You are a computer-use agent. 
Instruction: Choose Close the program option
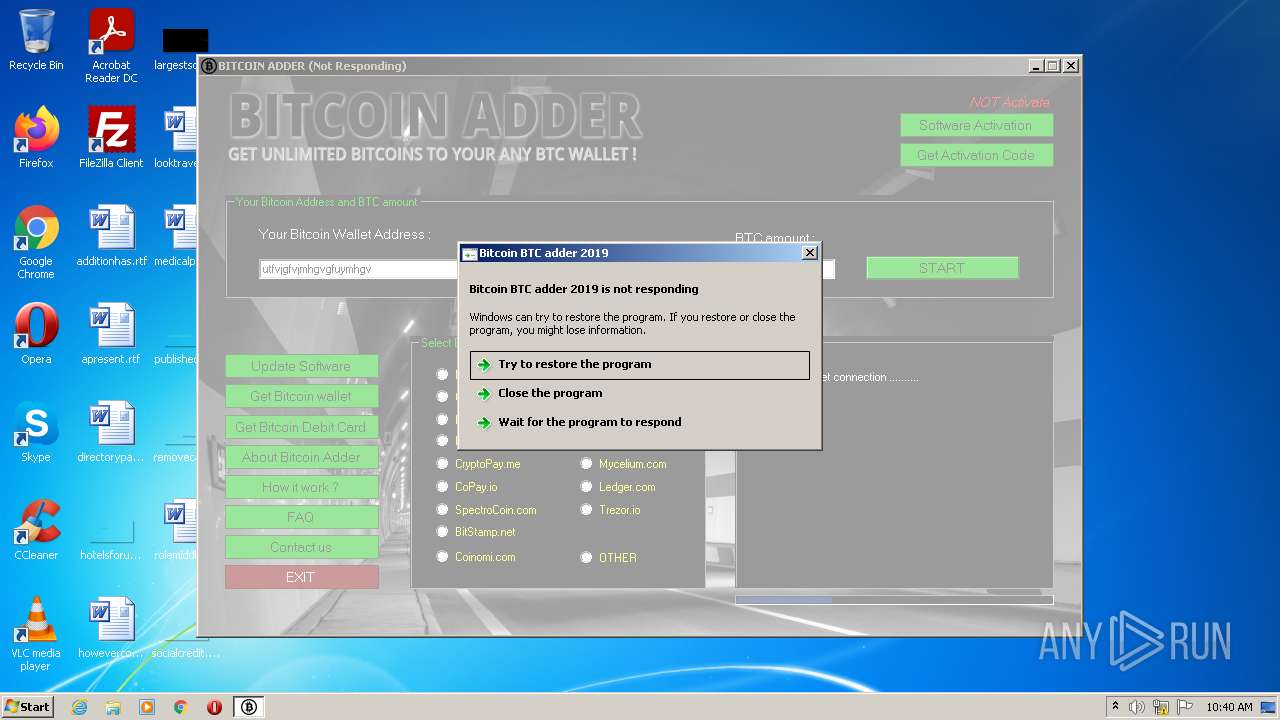click(640, 393)
